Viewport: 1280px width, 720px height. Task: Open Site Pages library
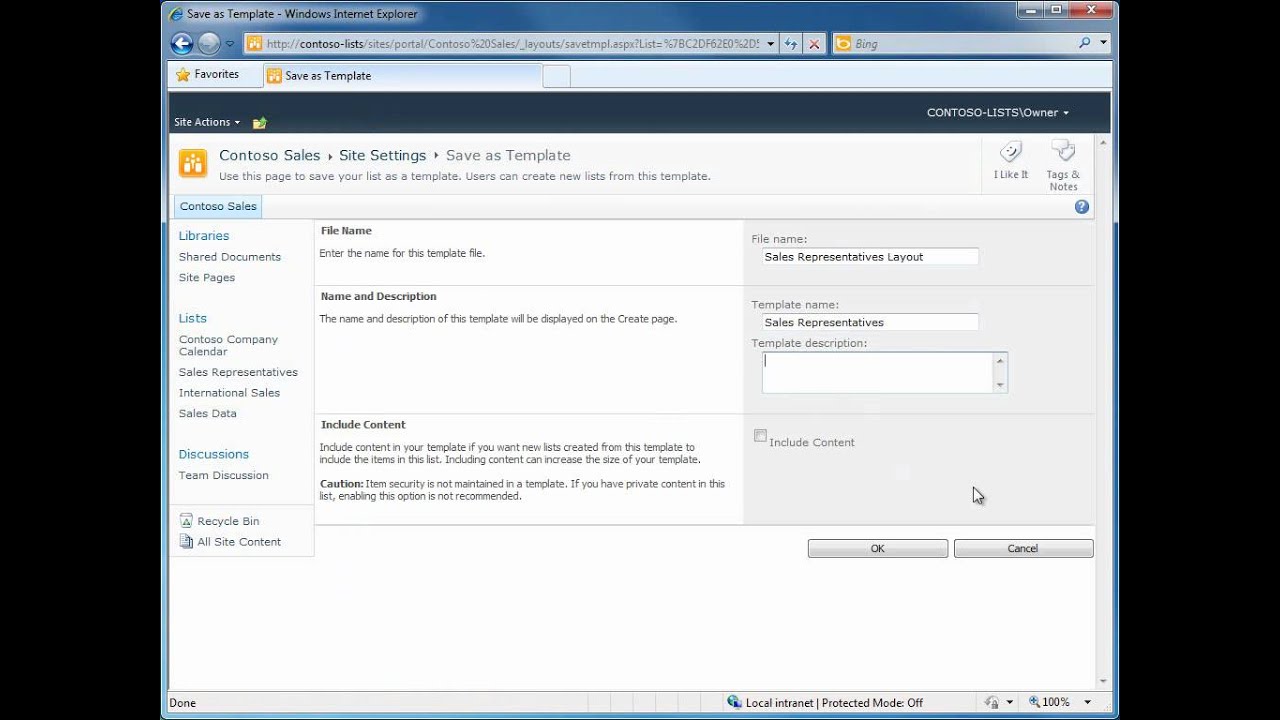[207, 278]
